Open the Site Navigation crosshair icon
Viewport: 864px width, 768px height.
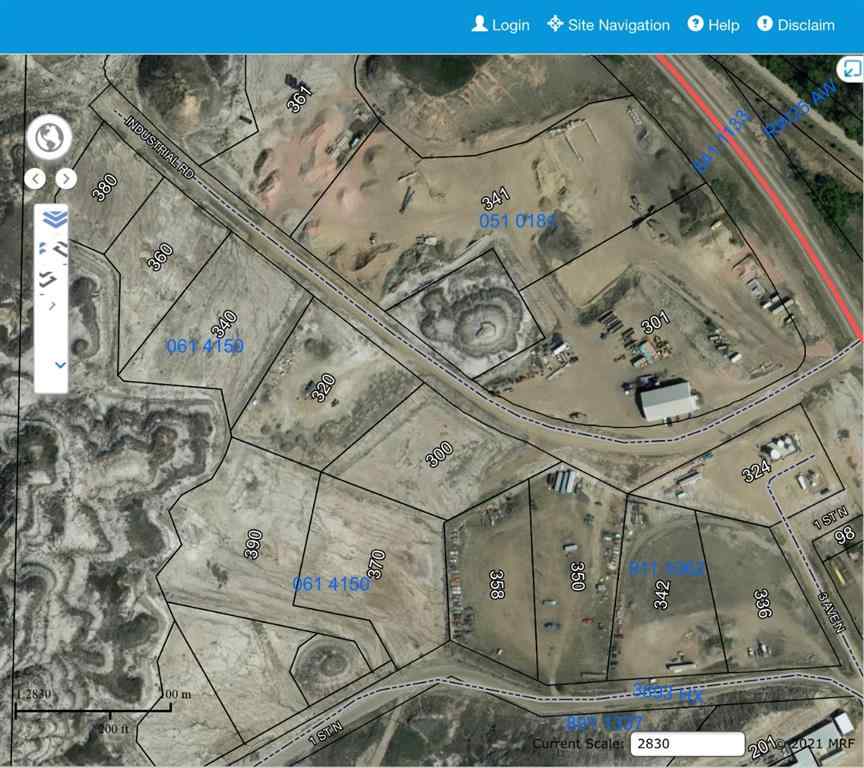[x=553, y=24]
